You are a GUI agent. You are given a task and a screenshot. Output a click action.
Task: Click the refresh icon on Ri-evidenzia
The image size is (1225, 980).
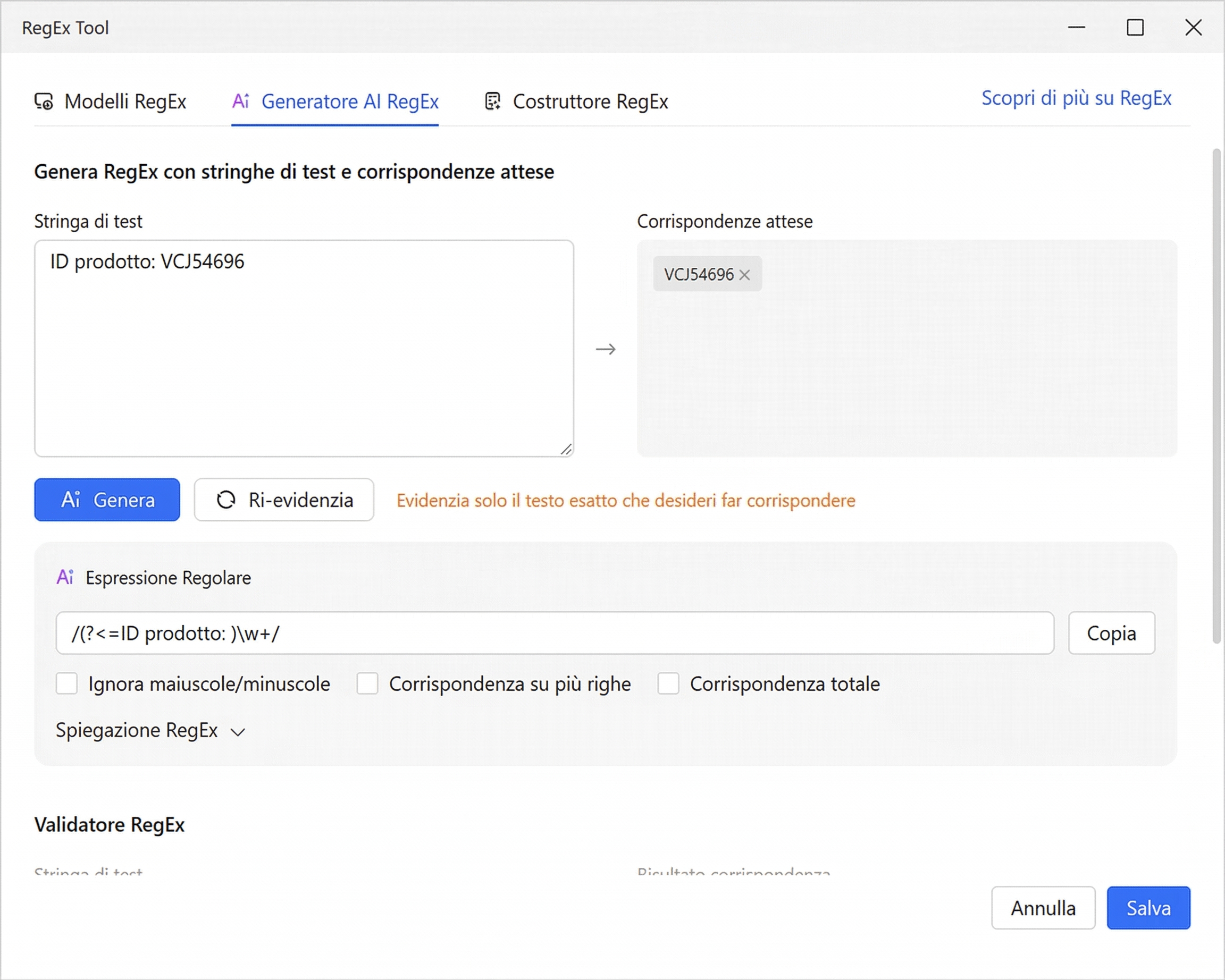click(x=226, y=500)
